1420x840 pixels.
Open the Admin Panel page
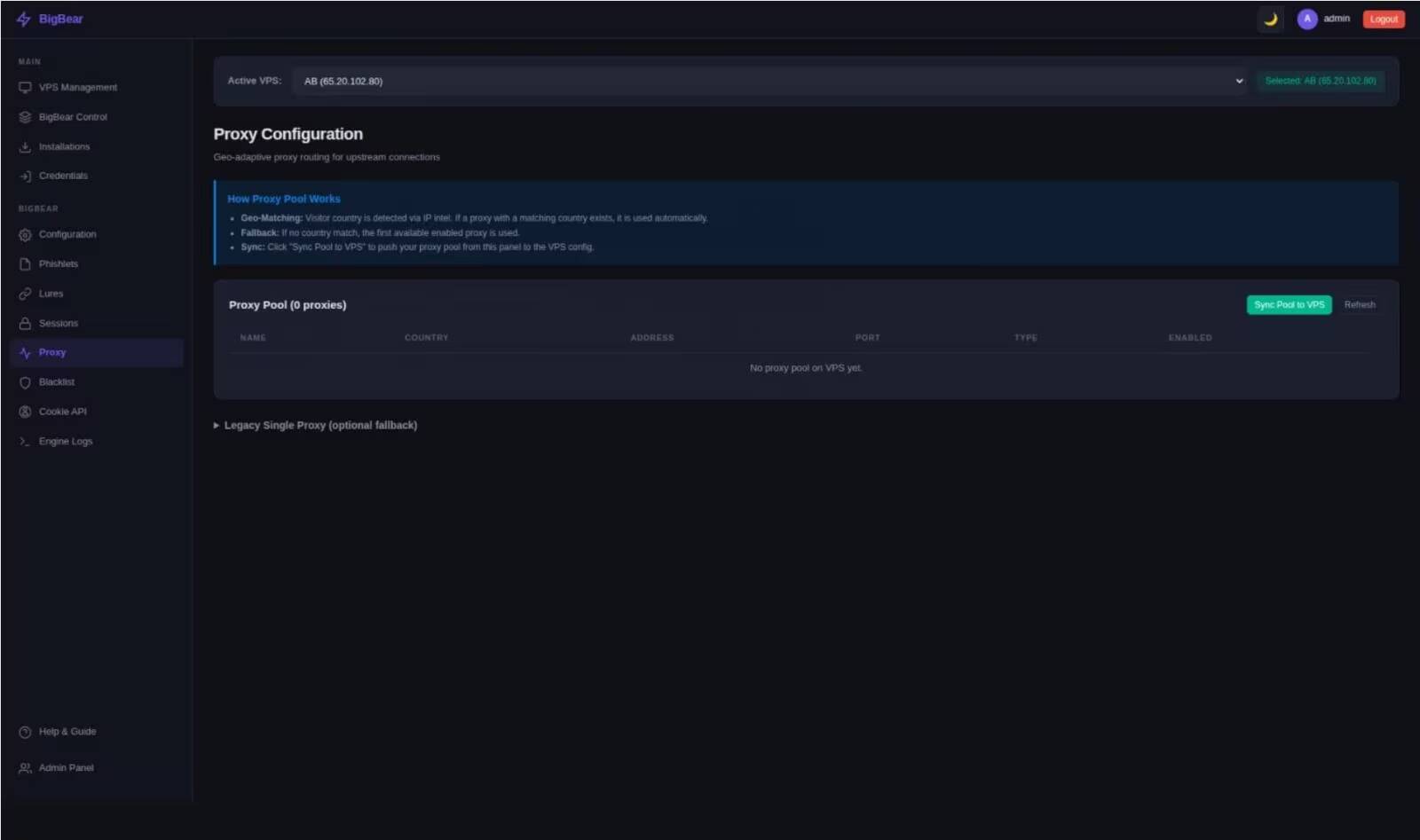pos(97,768)
